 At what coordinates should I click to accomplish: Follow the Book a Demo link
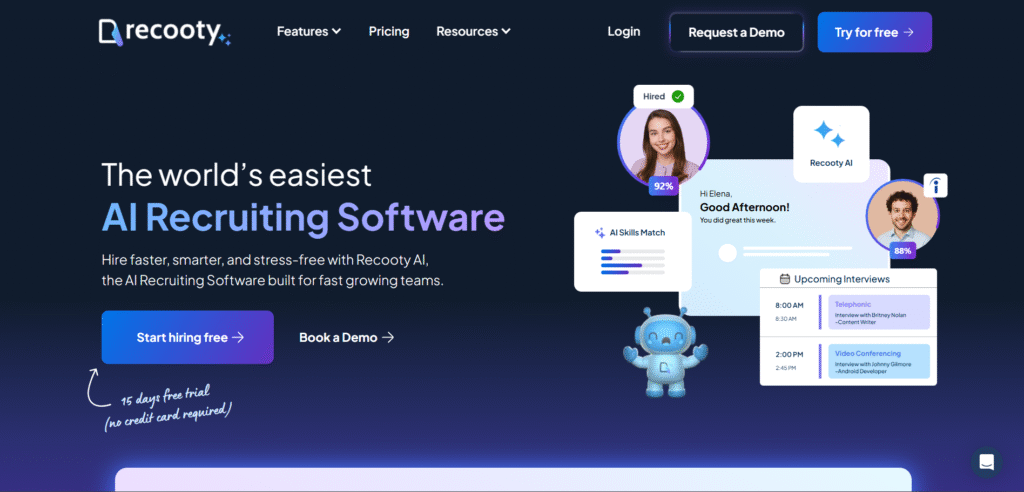[346, 338]
